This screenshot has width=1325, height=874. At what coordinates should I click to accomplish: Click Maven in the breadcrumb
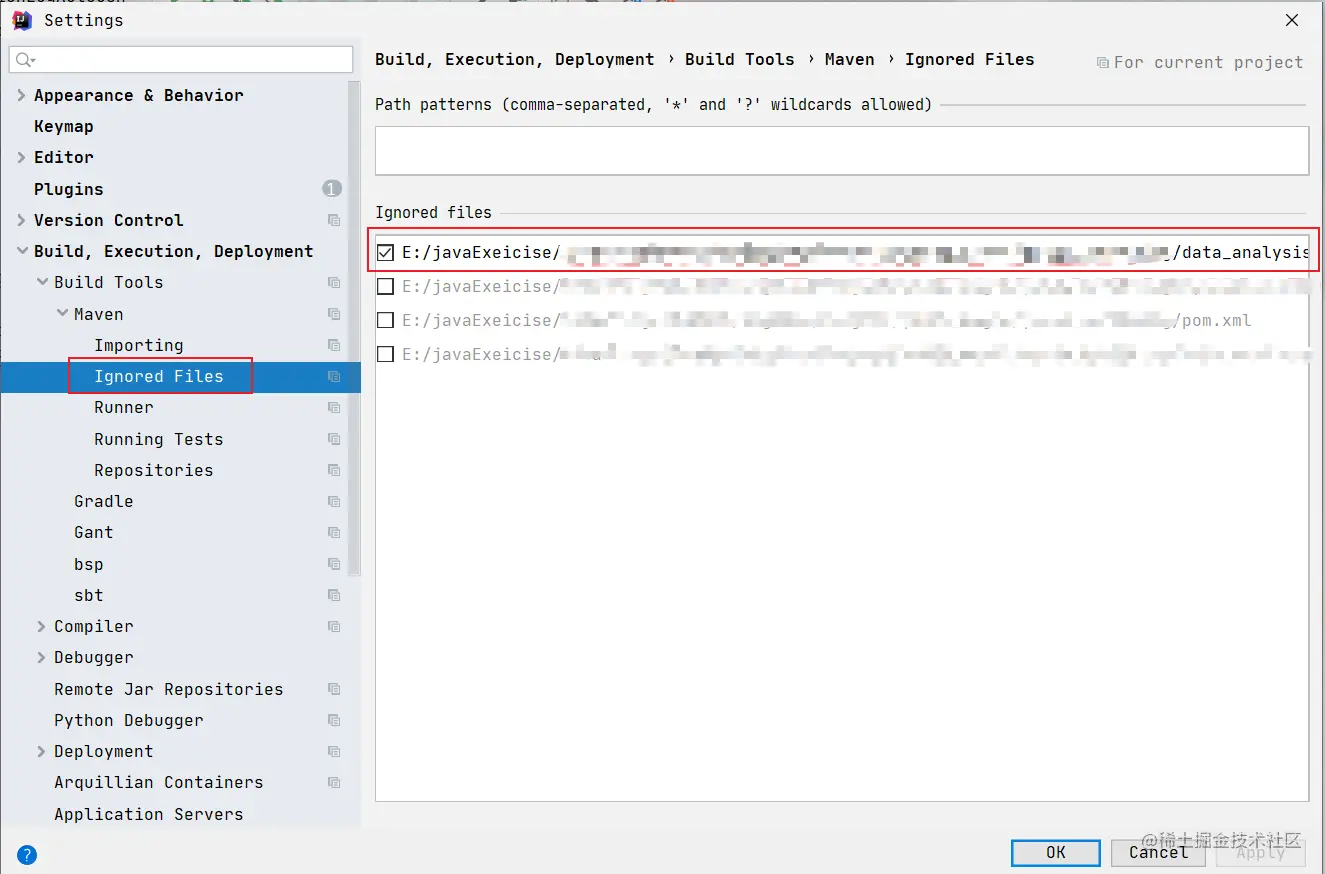click(850, 59)
